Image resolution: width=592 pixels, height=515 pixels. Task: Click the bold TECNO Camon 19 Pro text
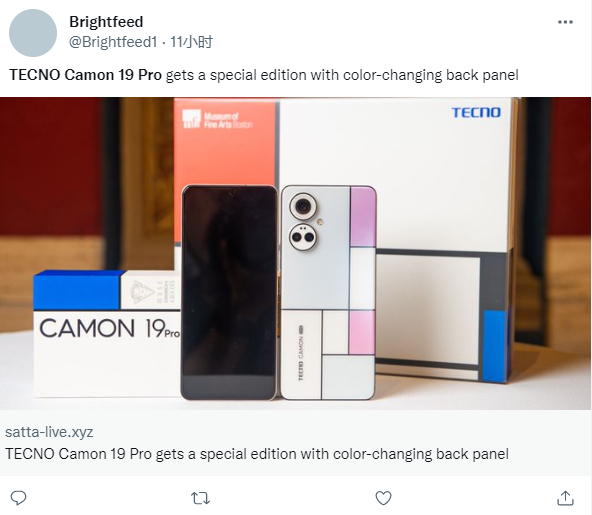point(85,75)
